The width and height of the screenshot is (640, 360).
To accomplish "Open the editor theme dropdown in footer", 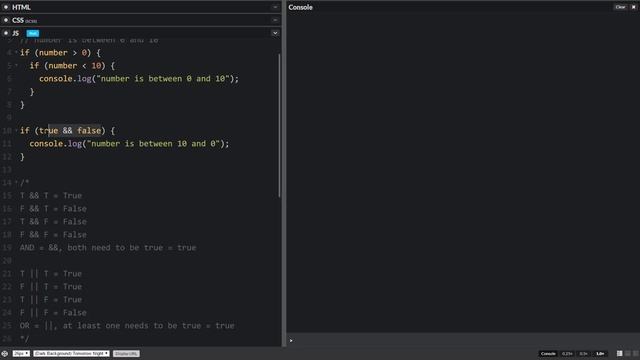I will tap(71, 353).
